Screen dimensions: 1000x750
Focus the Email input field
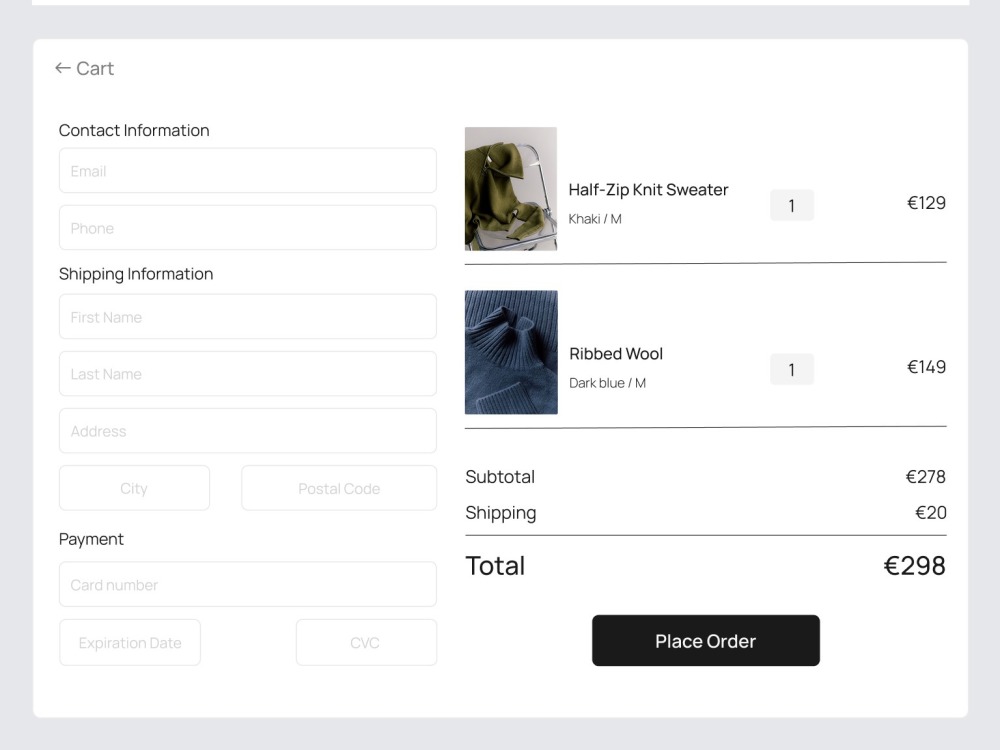click(247, 170)
